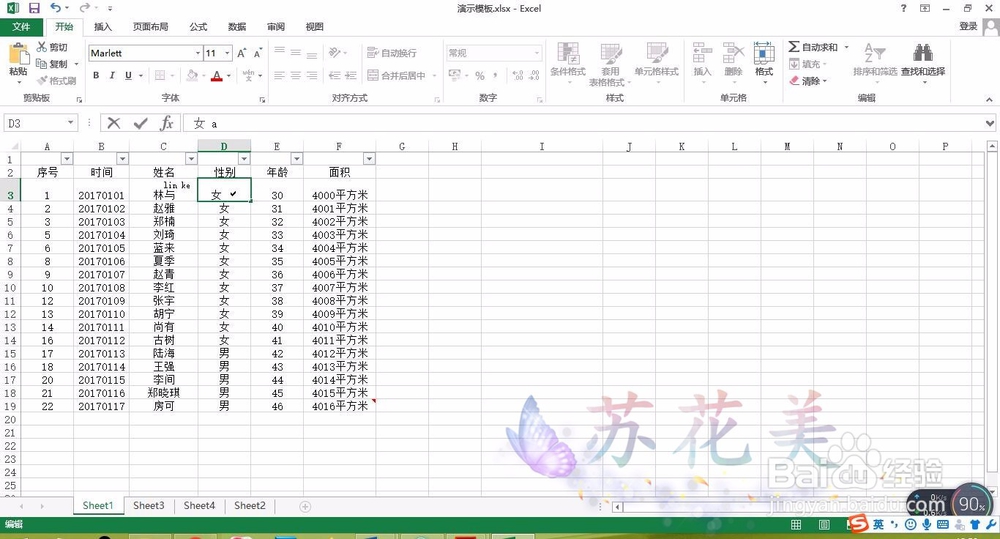
Task: Click the Insert Function fx button
Action: pyautogui.click(x=166, y=123)
